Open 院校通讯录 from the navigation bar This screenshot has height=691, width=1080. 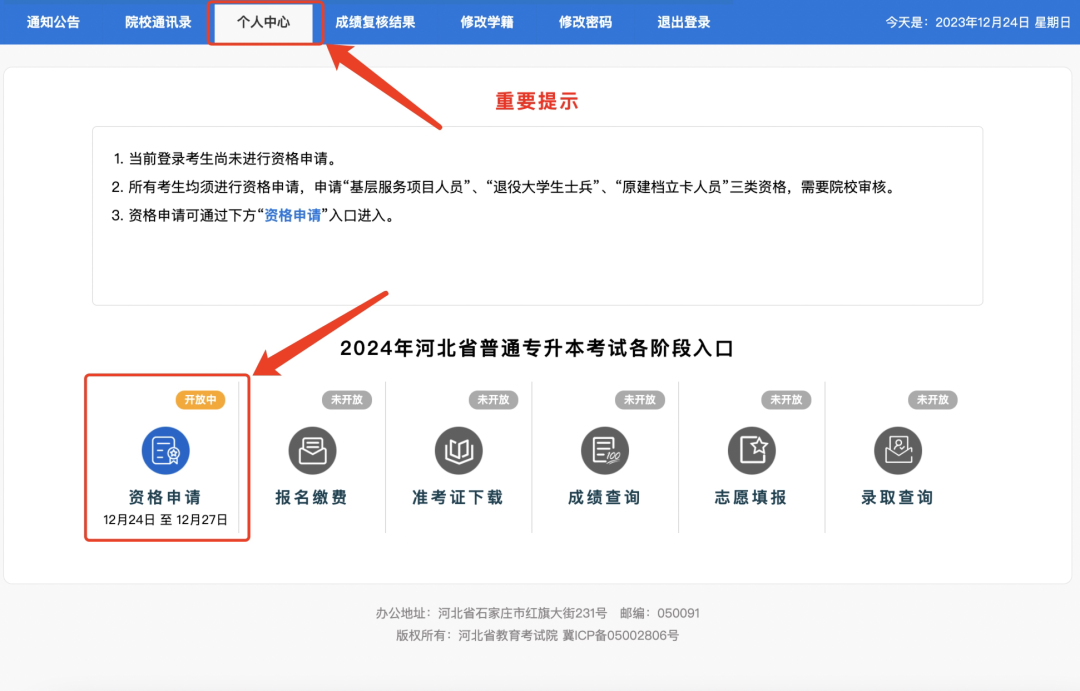click(x=160, y=21)
